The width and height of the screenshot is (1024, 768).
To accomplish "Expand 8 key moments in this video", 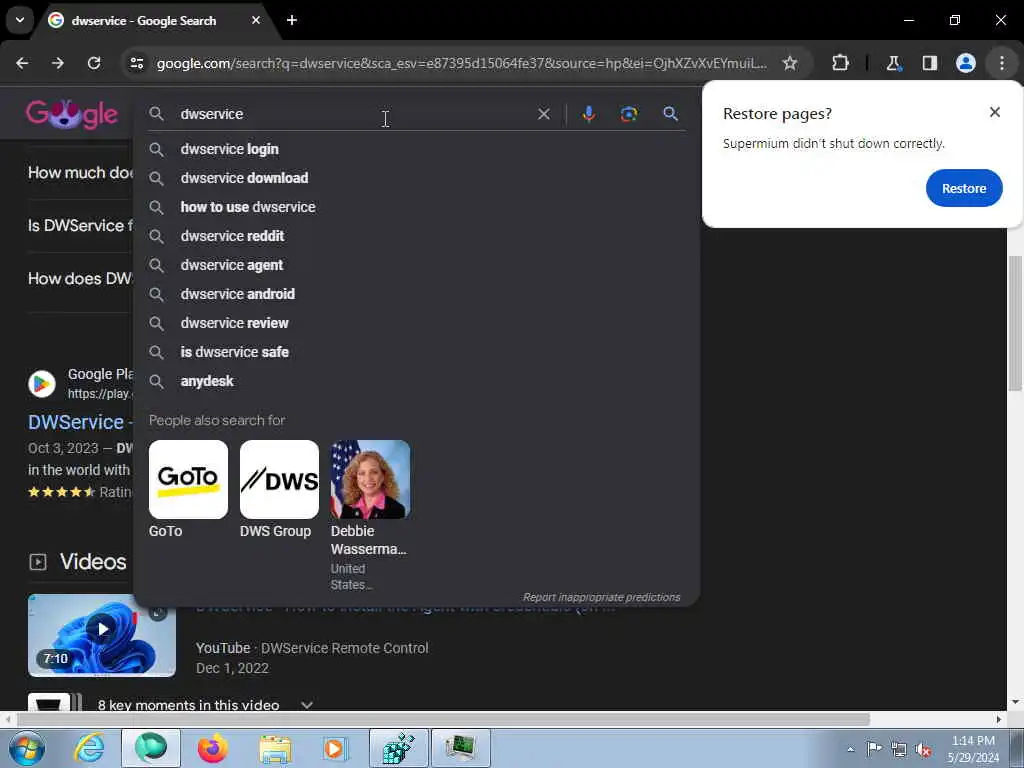I will click(205, 705).
